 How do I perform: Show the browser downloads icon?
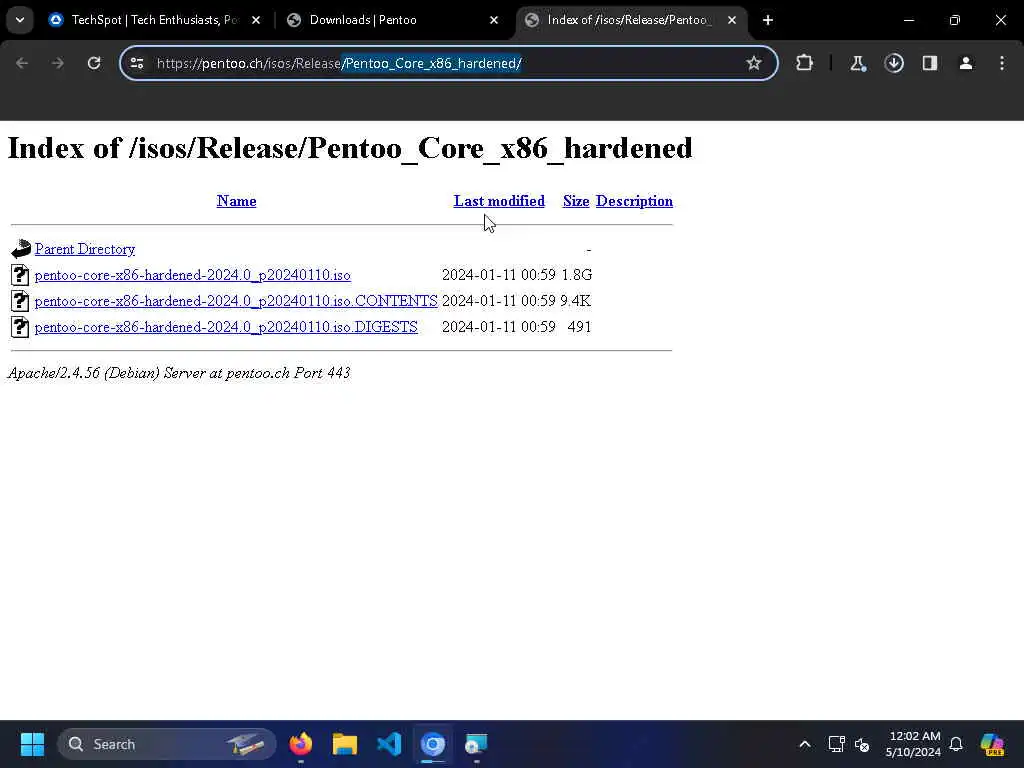click(894, 63)
